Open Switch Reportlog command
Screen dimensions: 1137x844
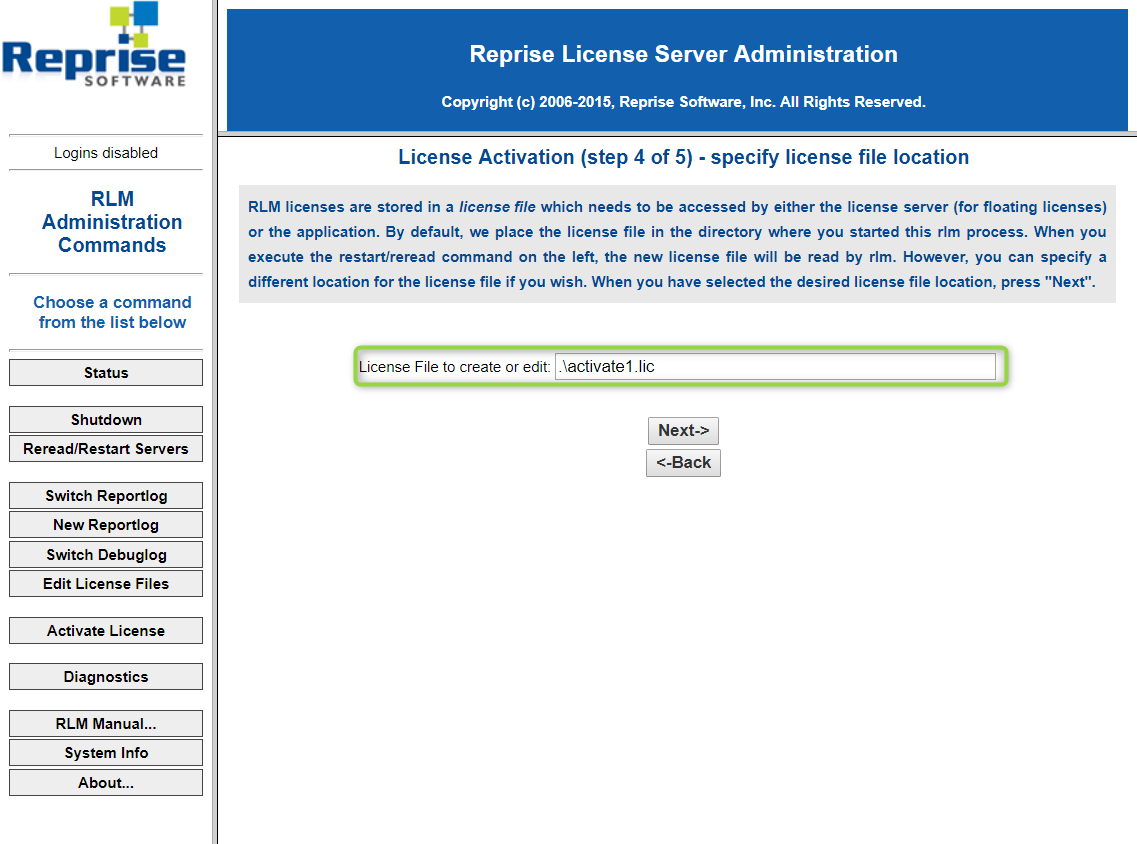[x=106, y=496]
